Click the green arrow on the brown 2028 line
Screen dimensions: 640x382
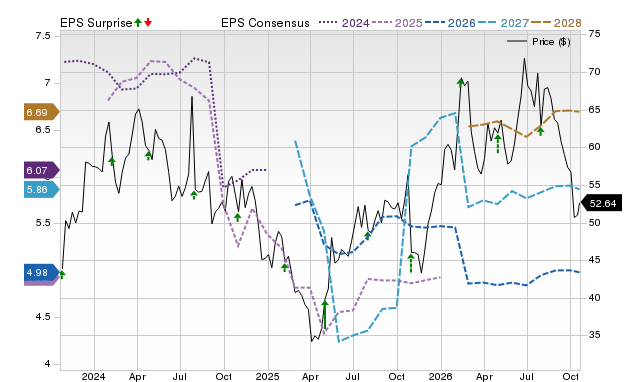[540, 131]
